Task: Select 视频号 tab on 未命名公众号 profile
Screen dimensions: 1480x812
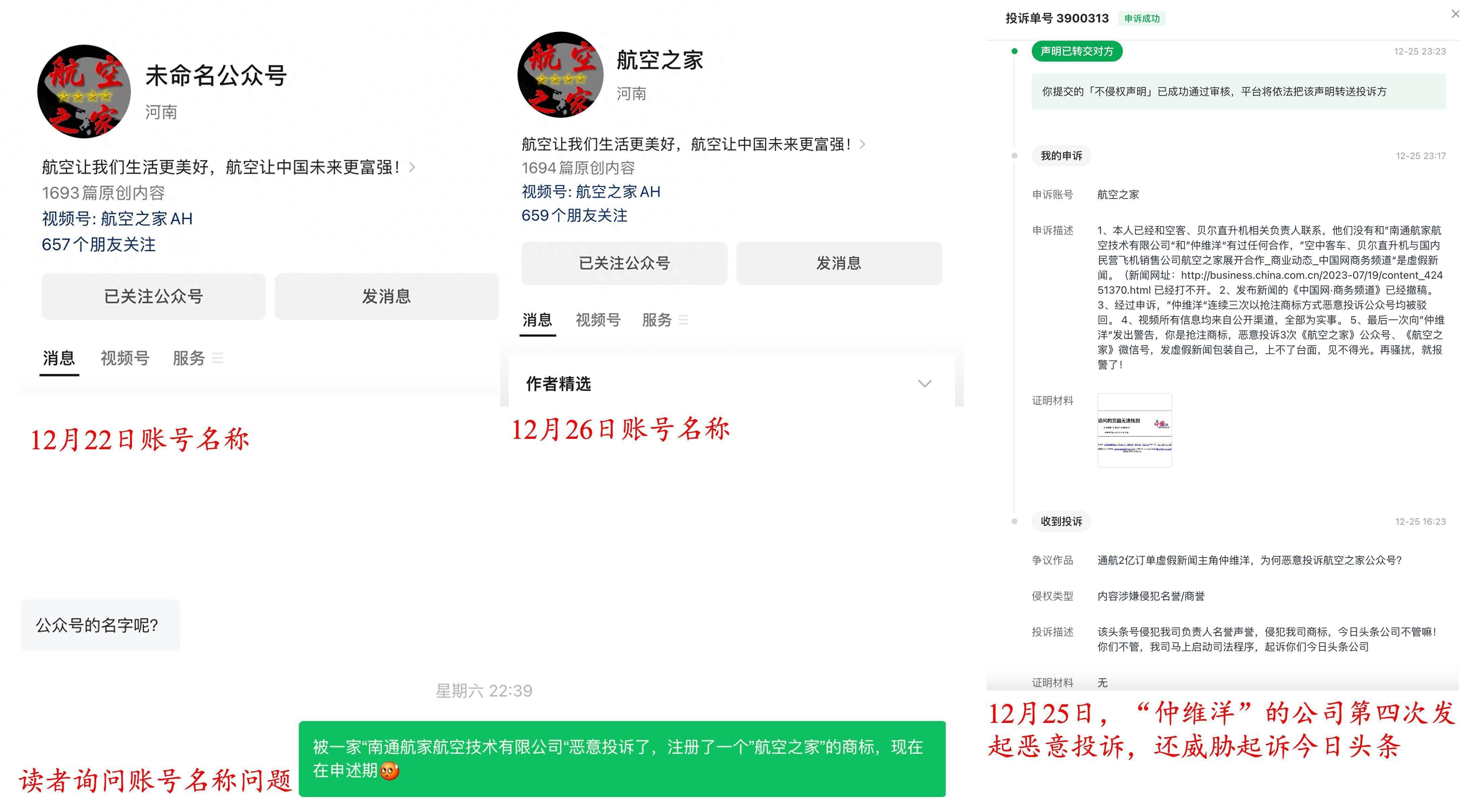Action: point(125,358)
